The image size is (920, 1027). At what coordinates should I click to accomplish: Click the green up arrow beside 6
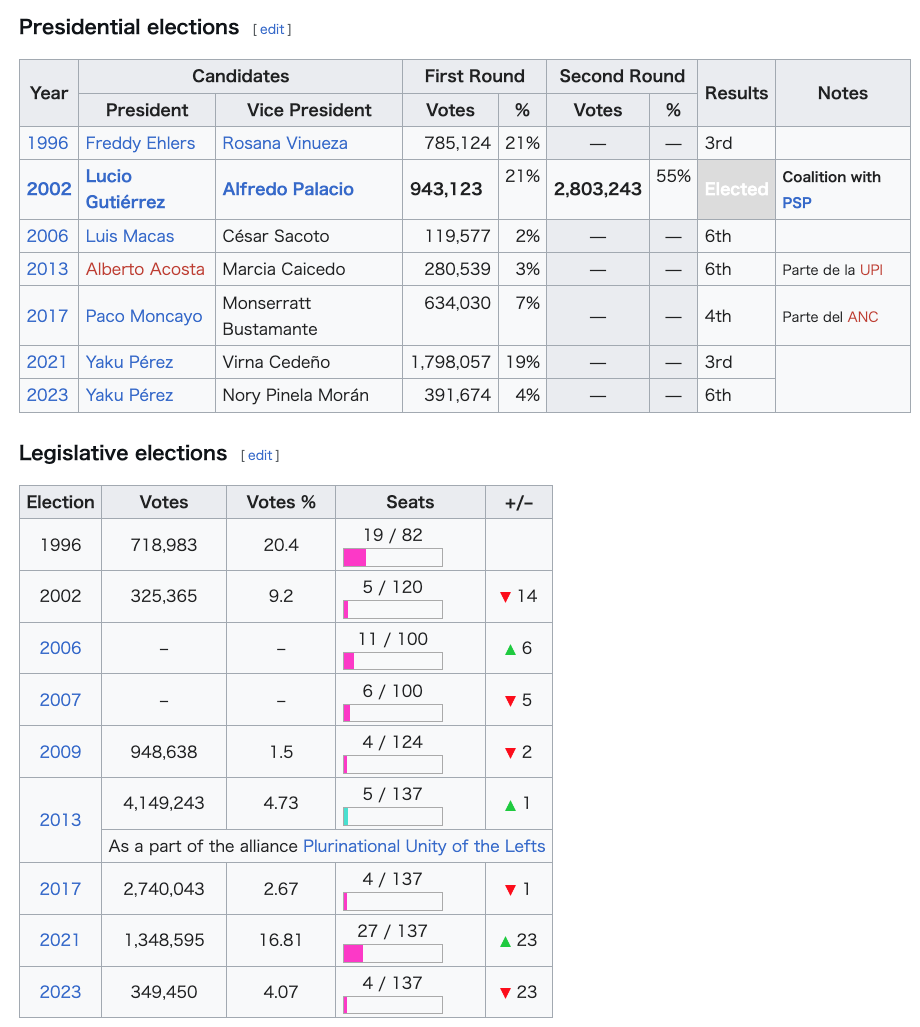[510, 649]
